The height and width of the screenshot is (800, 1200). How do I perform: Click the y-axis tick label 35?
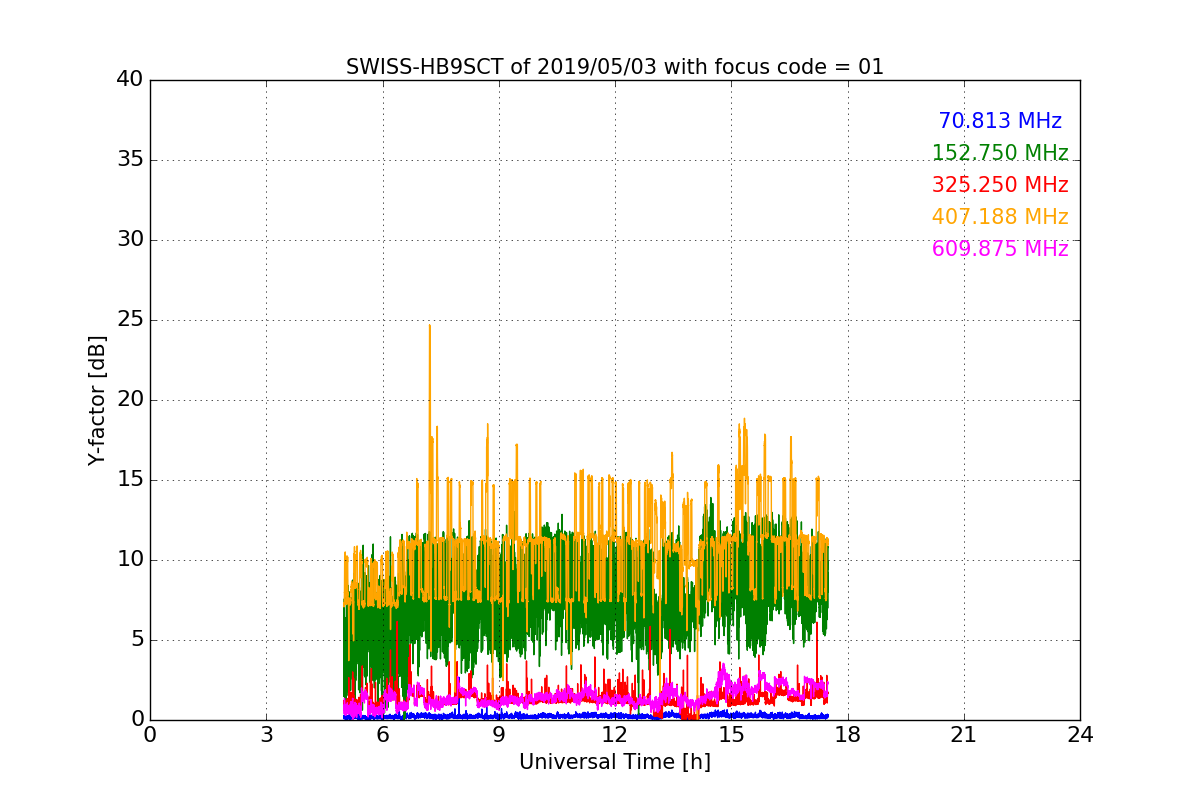coord(130,160)
